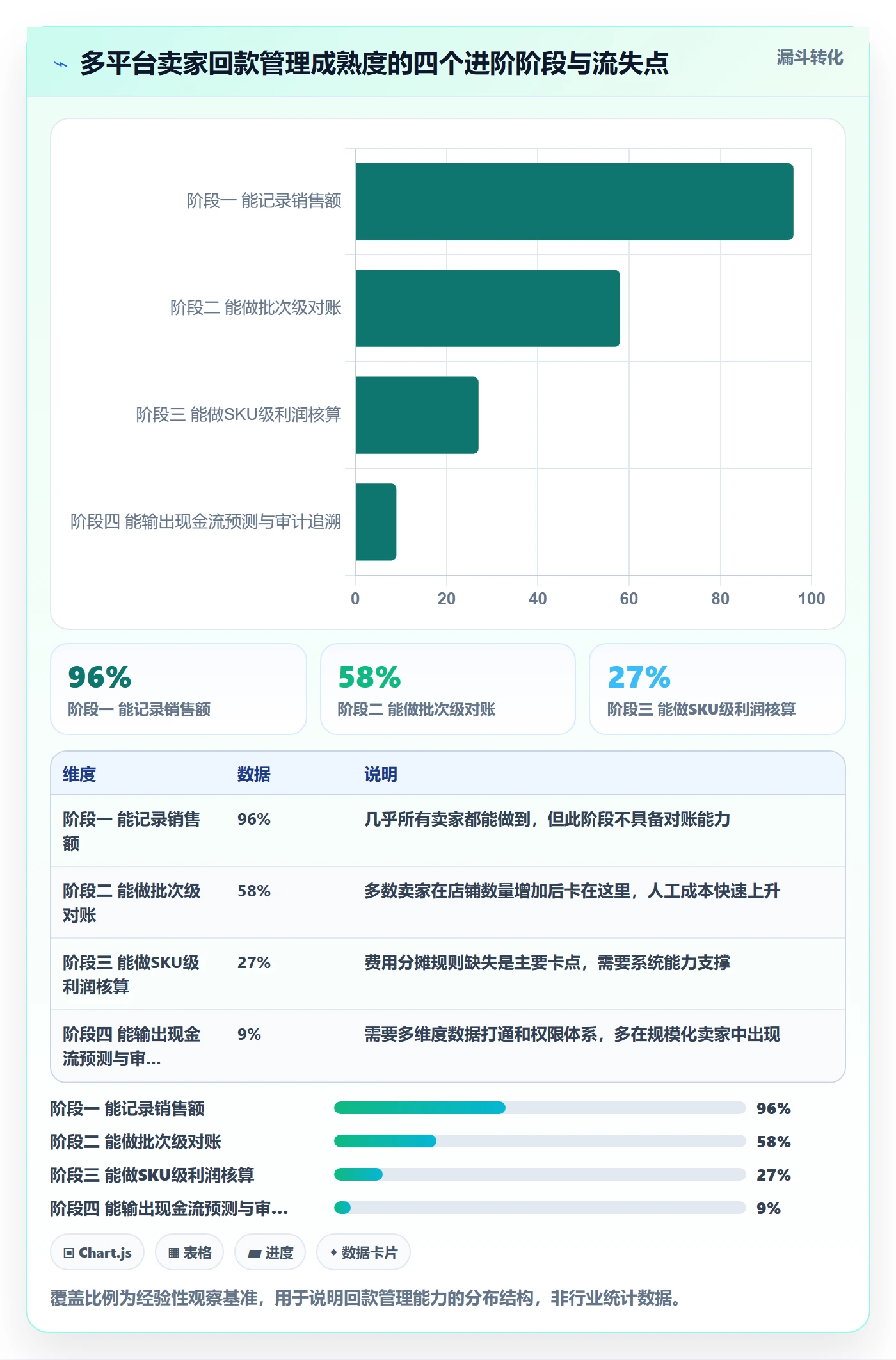896x1360 pixels.
Task: Click the 漏斗转化 tag in the header
Action: click(x=810, y=58)
